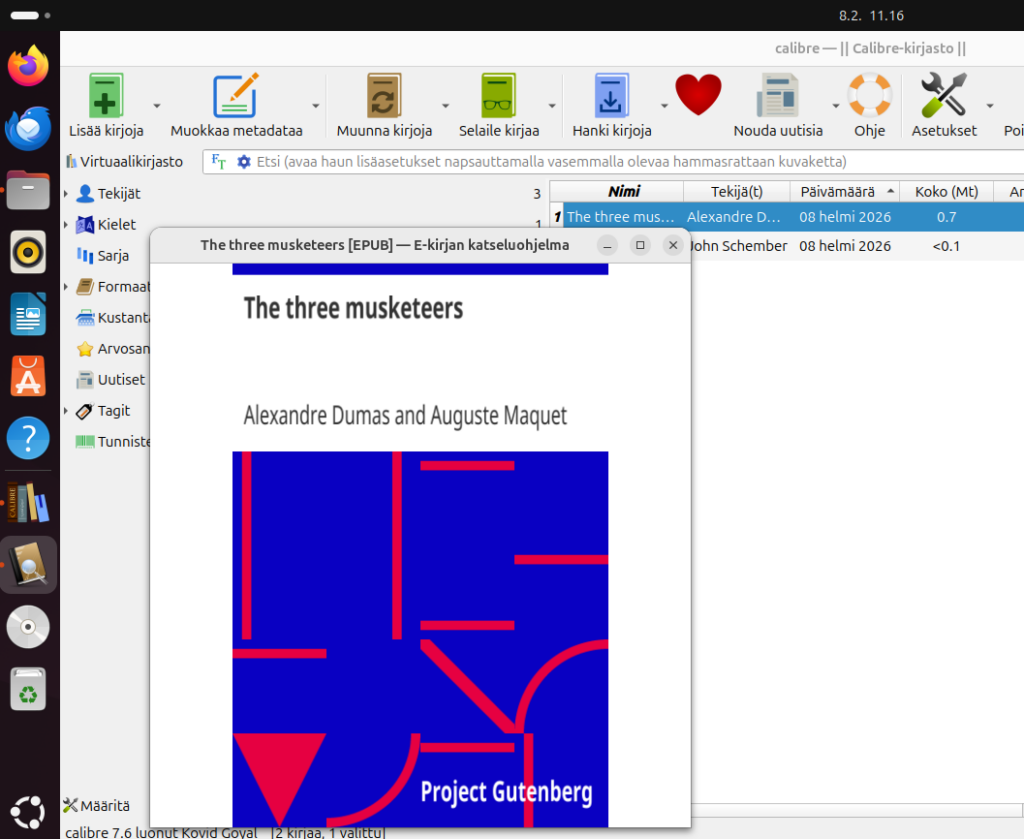Open Selaile kirjaa book viewer icon
The height and width of the screenshot is (839, 1024).
498,97
